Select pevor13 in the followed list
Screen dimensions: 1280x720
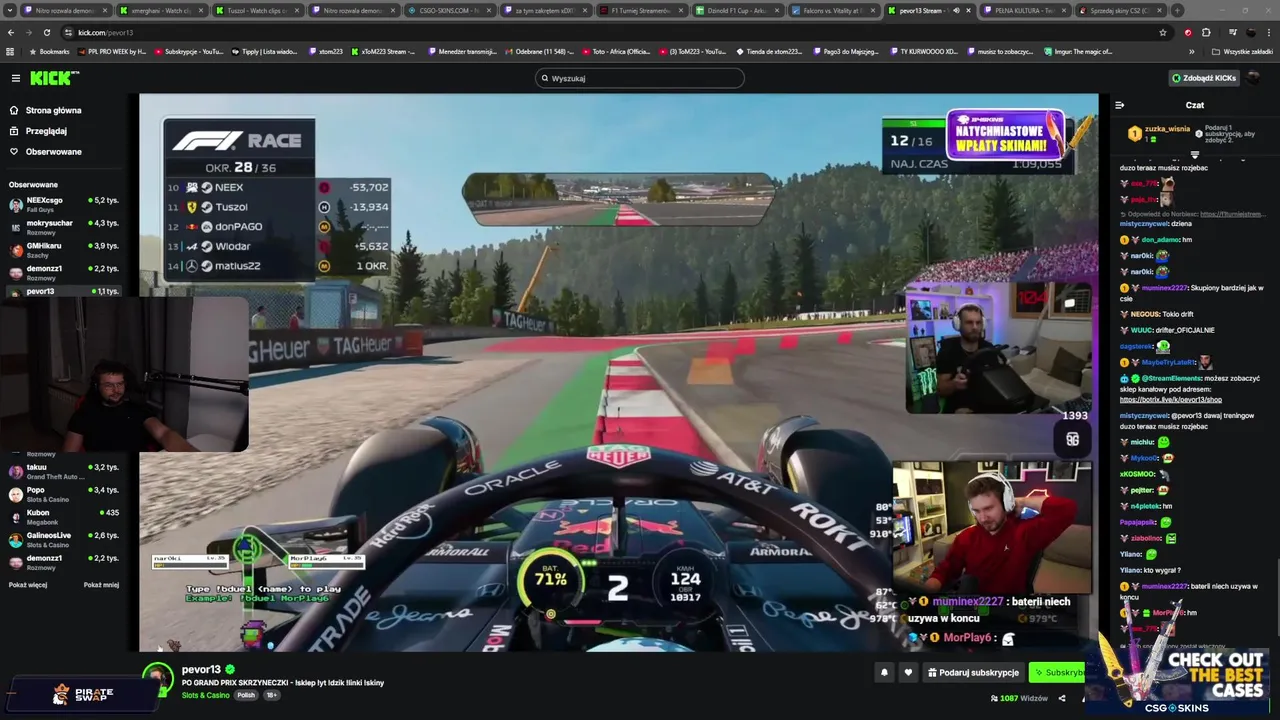(x=64, y=291)
